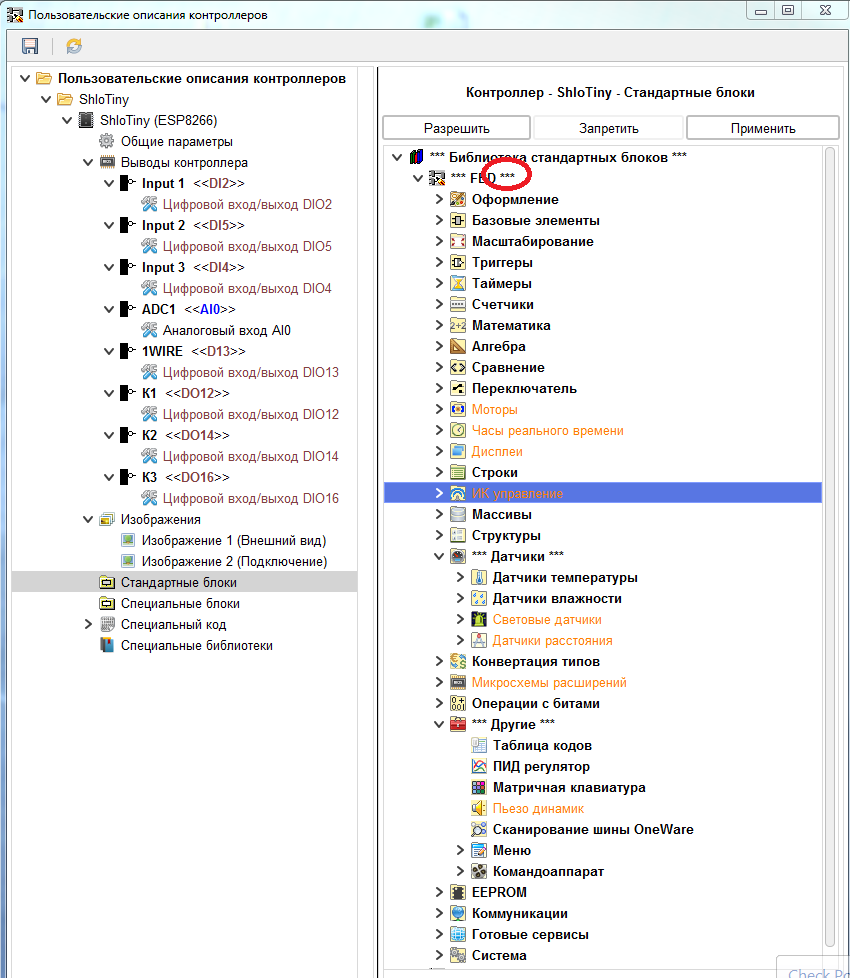Click the Световые датчики icon
The image size is (850, 978).
point(478,619)
